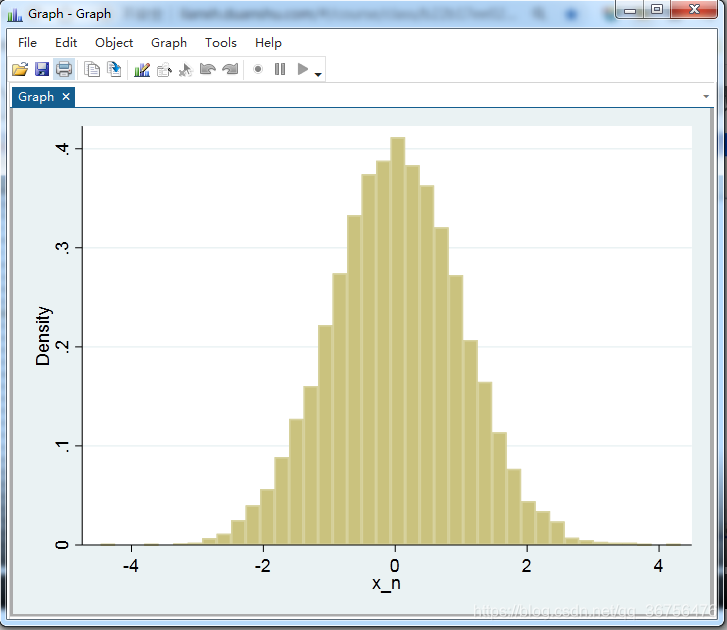Open the Help menu
Image resolution: width=727 pixels, height=630 pixels.
point(268,43)
